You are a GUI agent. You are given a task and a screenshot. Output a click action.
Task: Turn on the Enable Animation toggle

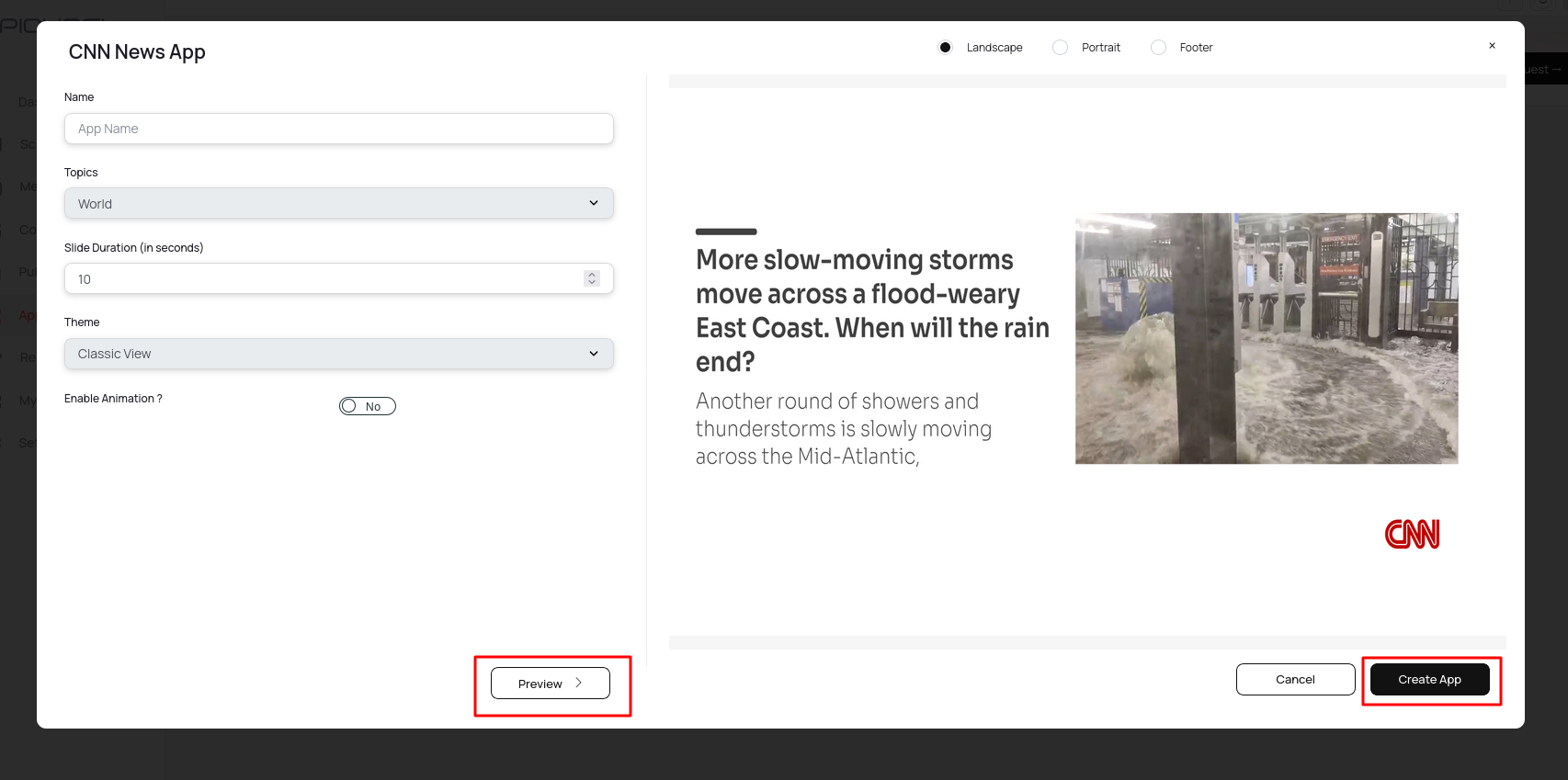(x=367, y=406)
